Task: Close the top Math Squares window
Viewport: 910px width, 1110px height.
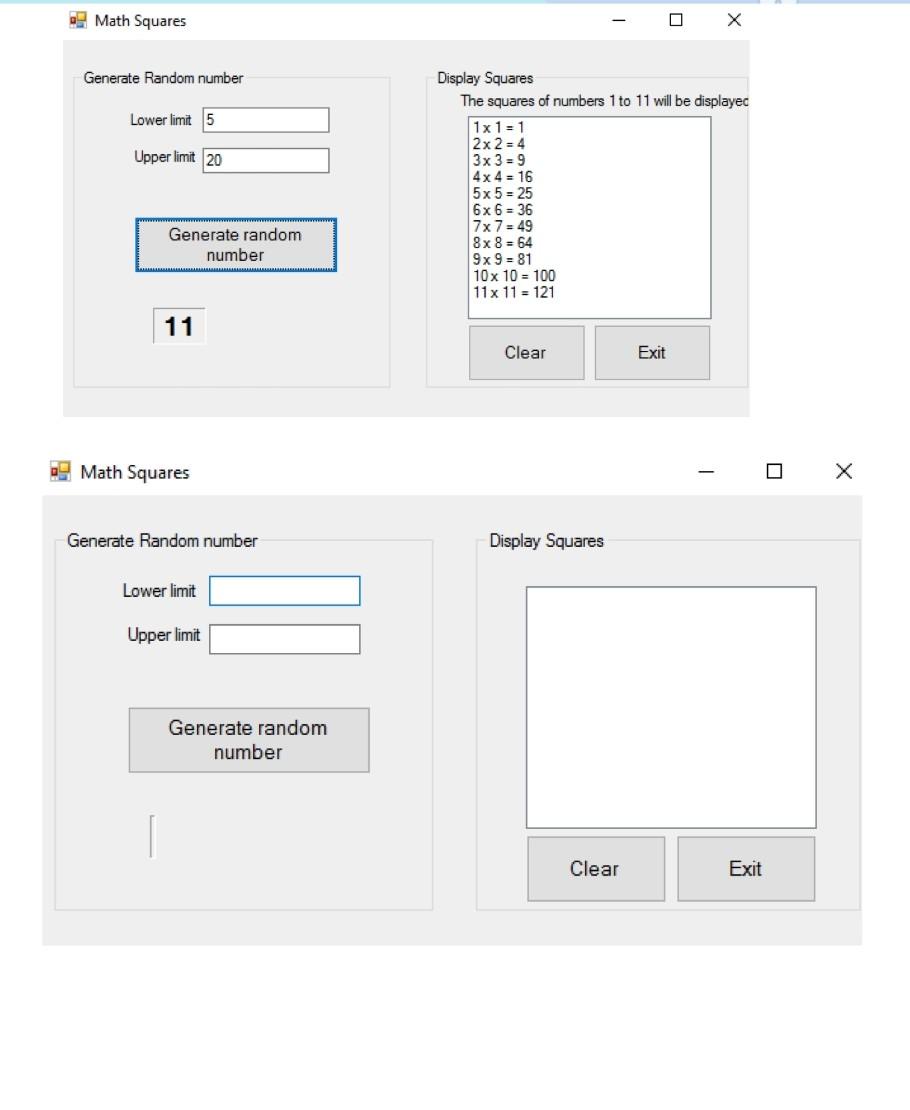Action: tap(734, 20)
